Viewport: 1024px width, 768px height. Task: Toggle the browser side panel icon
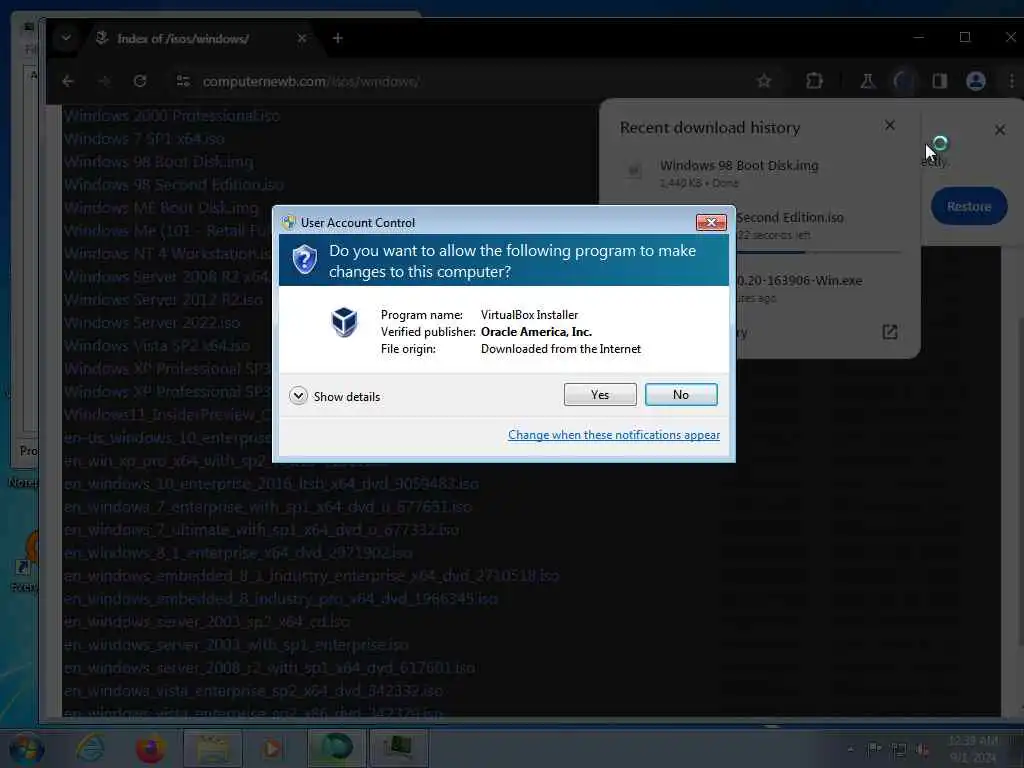[x=940, y=81]
